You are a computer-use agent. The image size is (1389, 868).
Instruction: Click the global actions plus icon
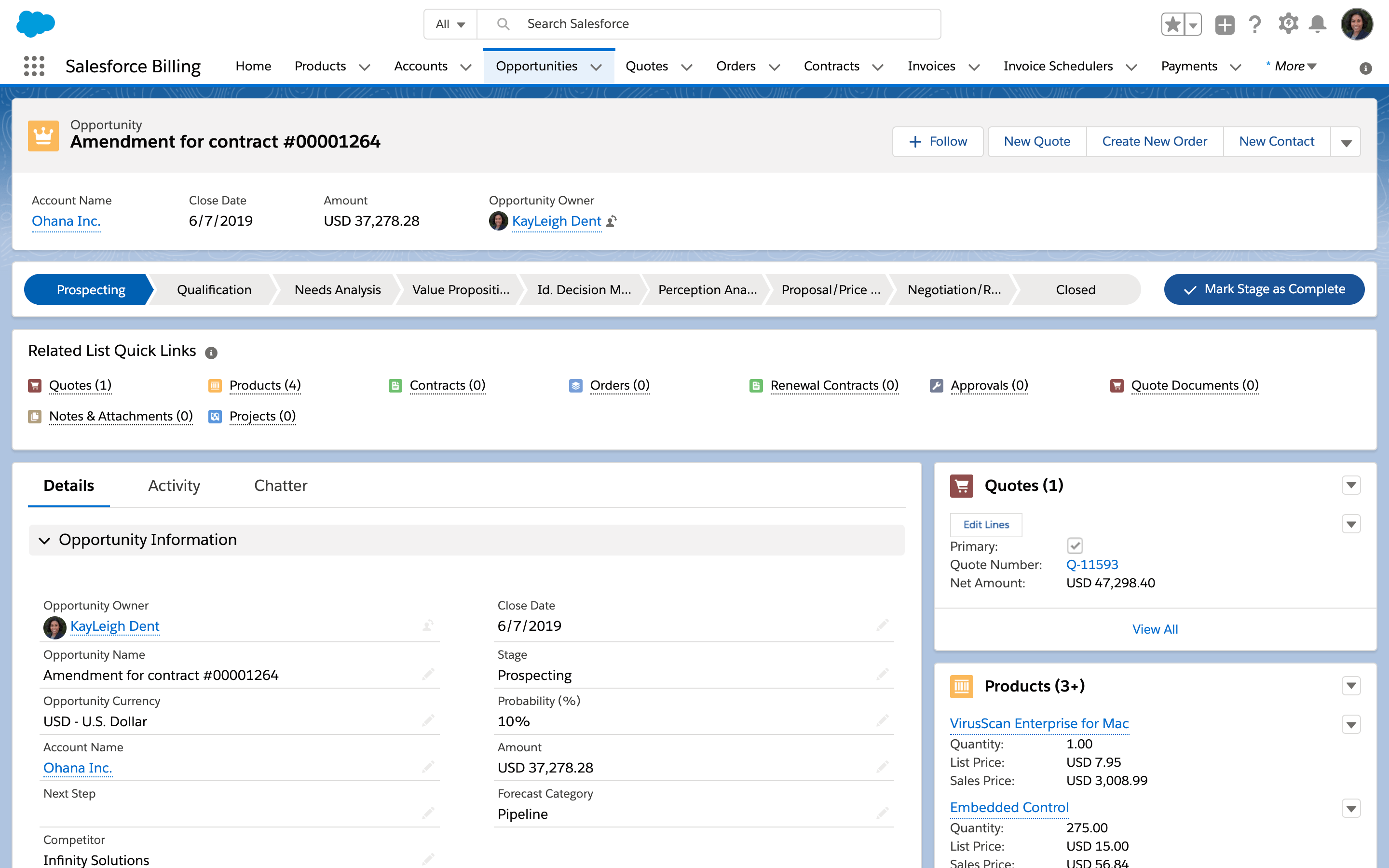coord(1224,24)
